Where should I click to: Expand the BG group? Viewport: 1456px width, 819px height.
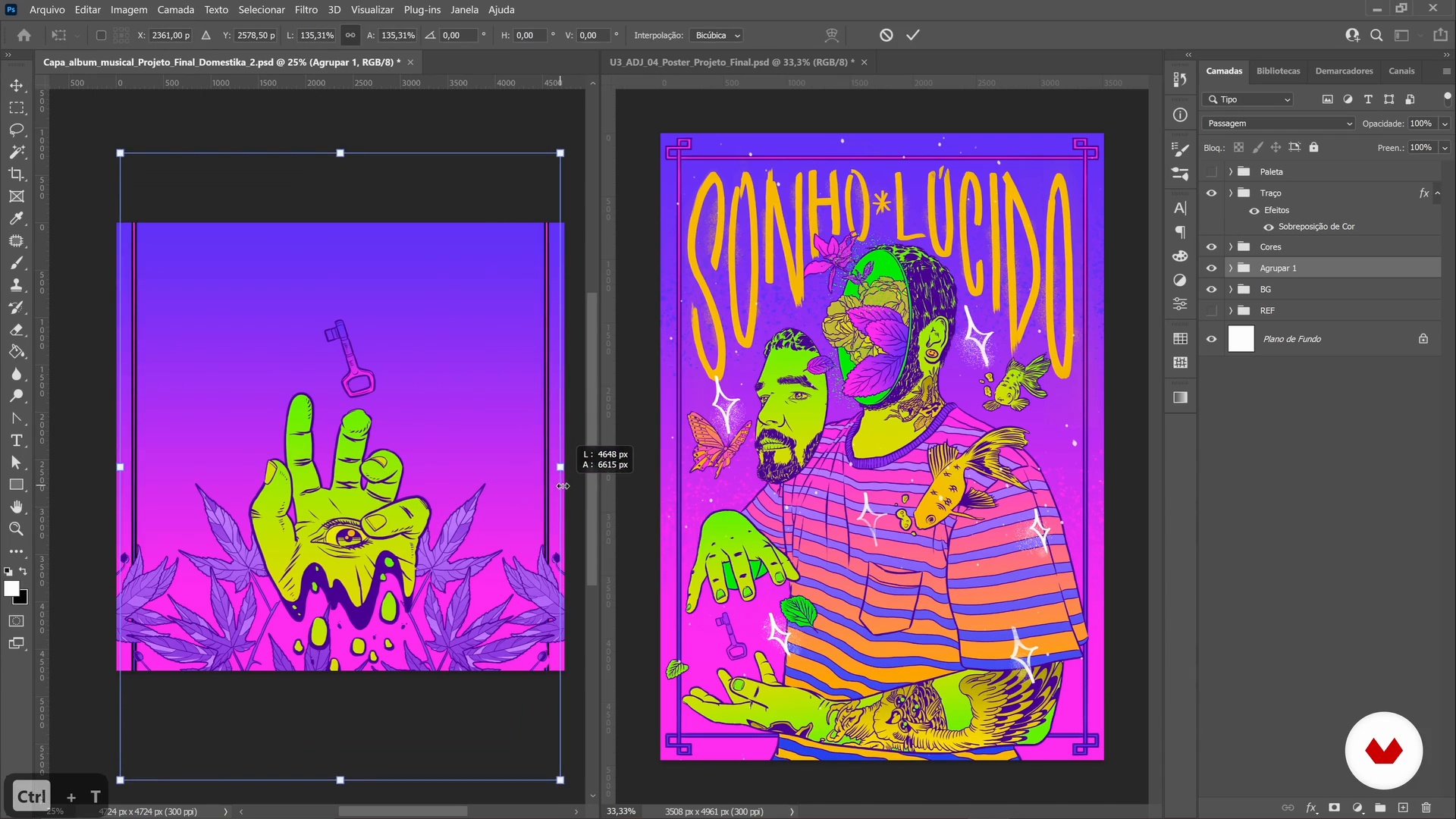click(x=1231, y=290)
